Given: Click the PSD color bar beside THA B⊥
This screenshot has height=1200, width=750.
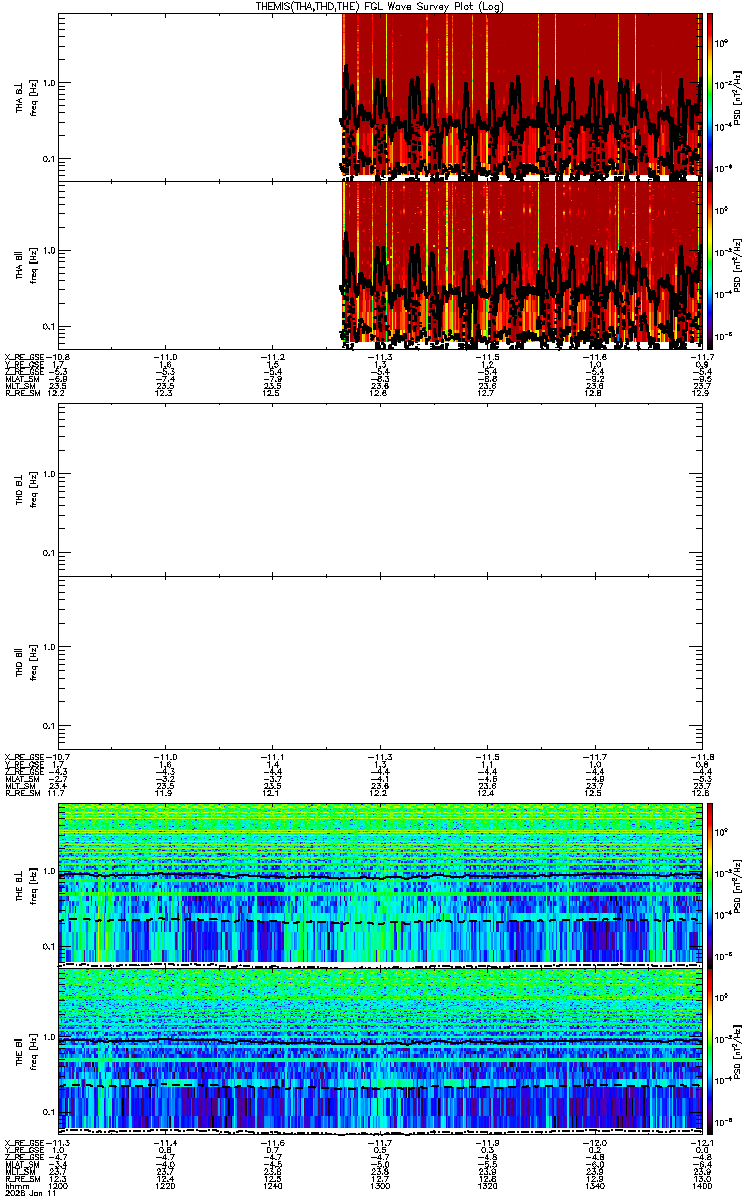Looking at the screenshot, I should point(710,97).
